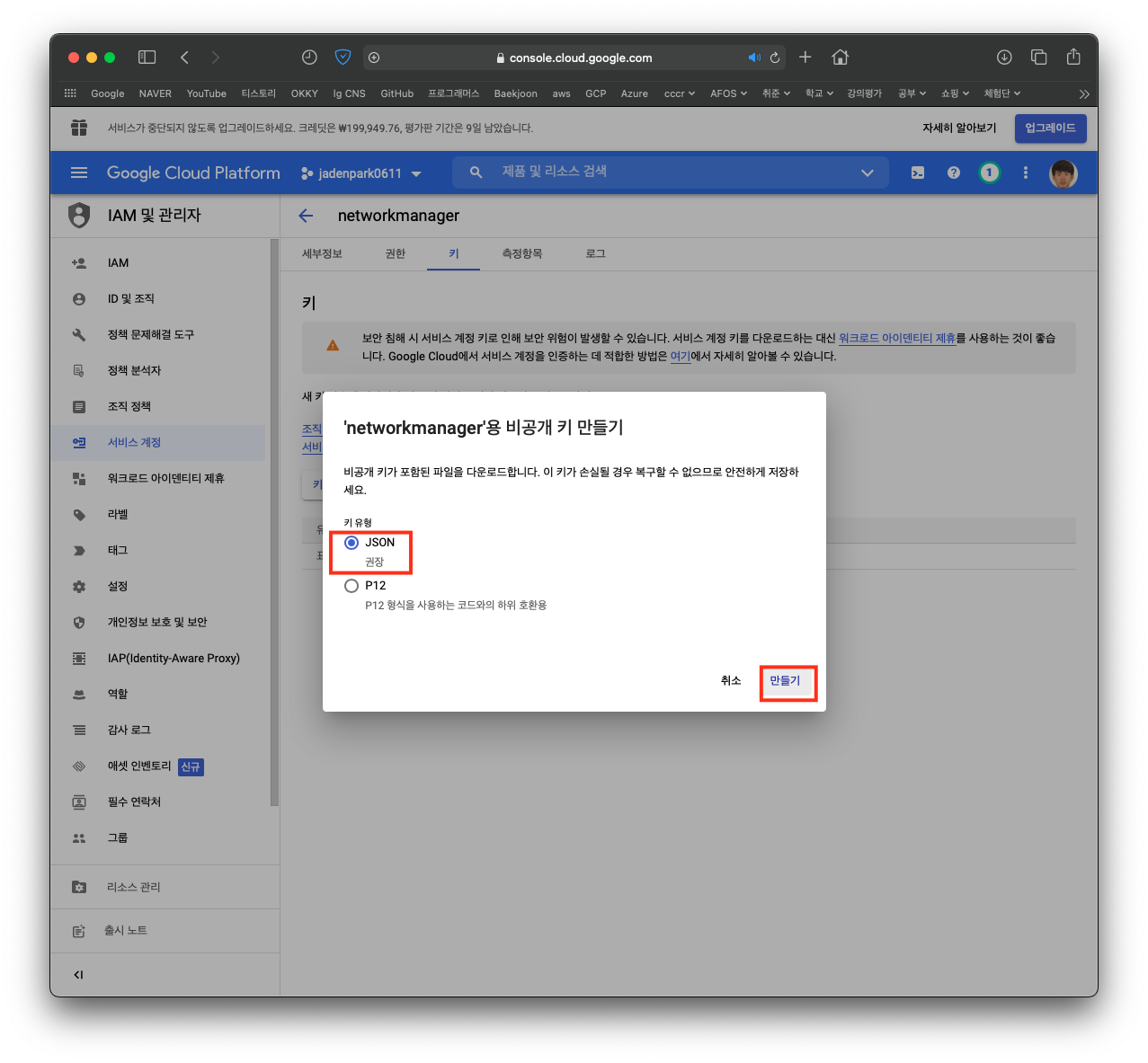Open the jadenpark0611 project selector dropdown
The width and height of the screenshot is (1148, 1063).
[361, 173]
